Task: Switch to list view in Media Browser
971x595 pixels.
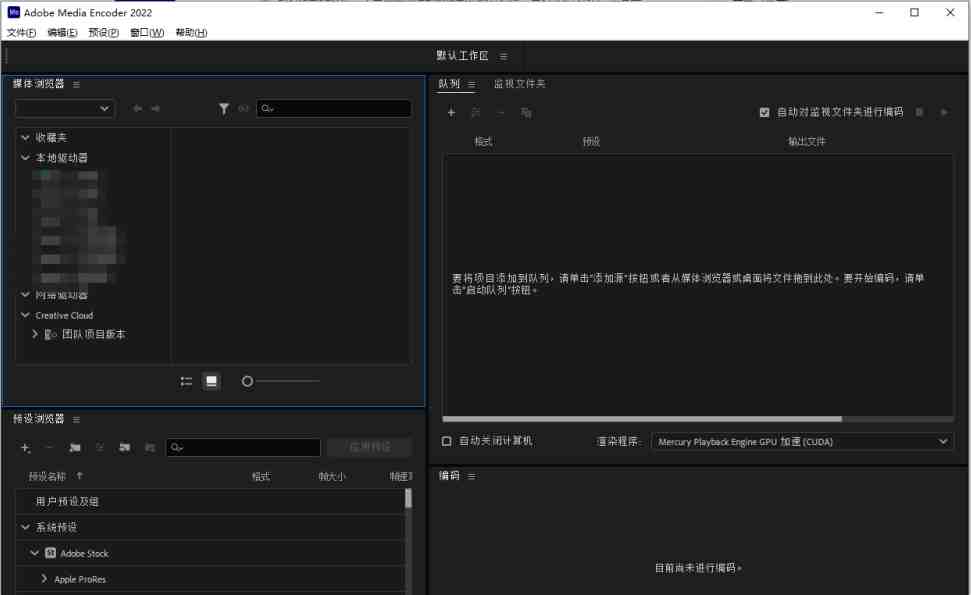Action: pyautogui.click(x=186, y=381)
